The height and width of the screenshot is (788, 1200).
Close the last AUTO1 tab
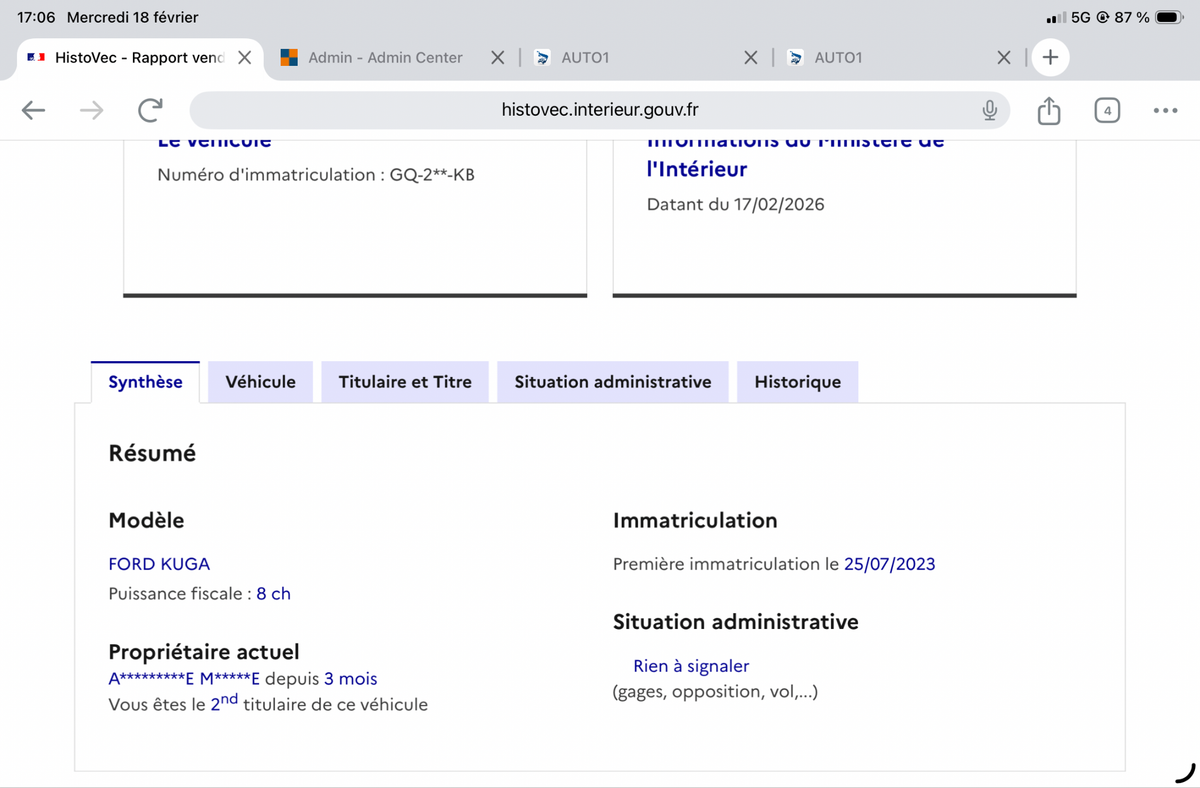coord(1004,58)
